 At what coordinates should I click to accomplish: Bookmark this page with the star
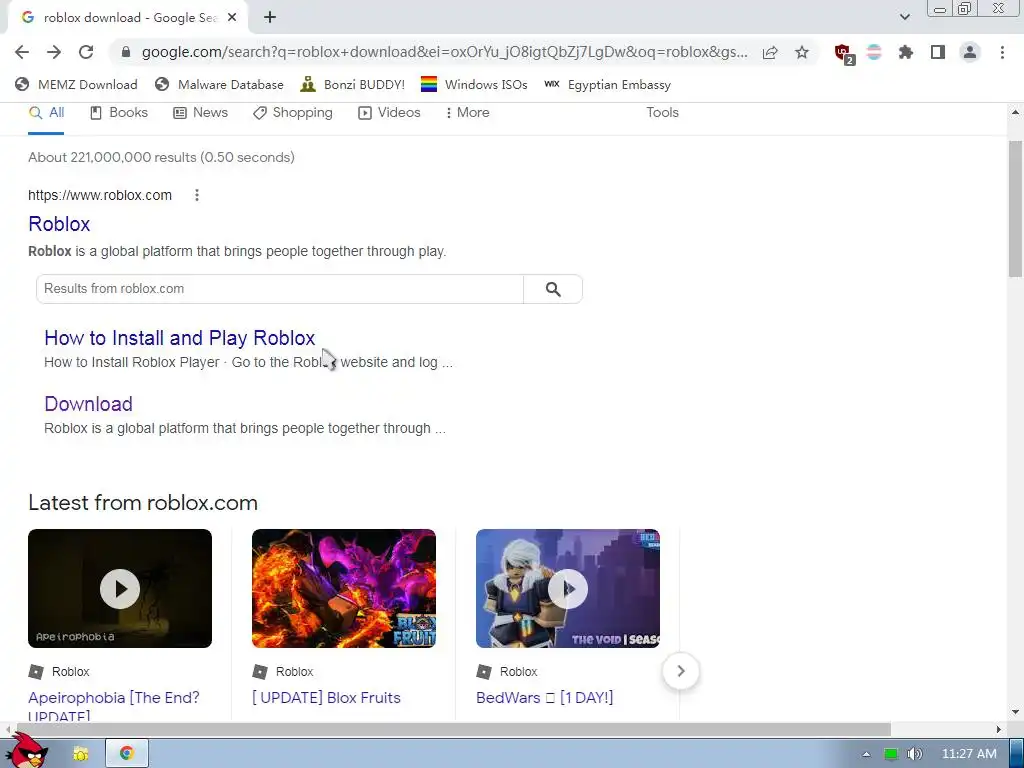[x=802, y=52]
